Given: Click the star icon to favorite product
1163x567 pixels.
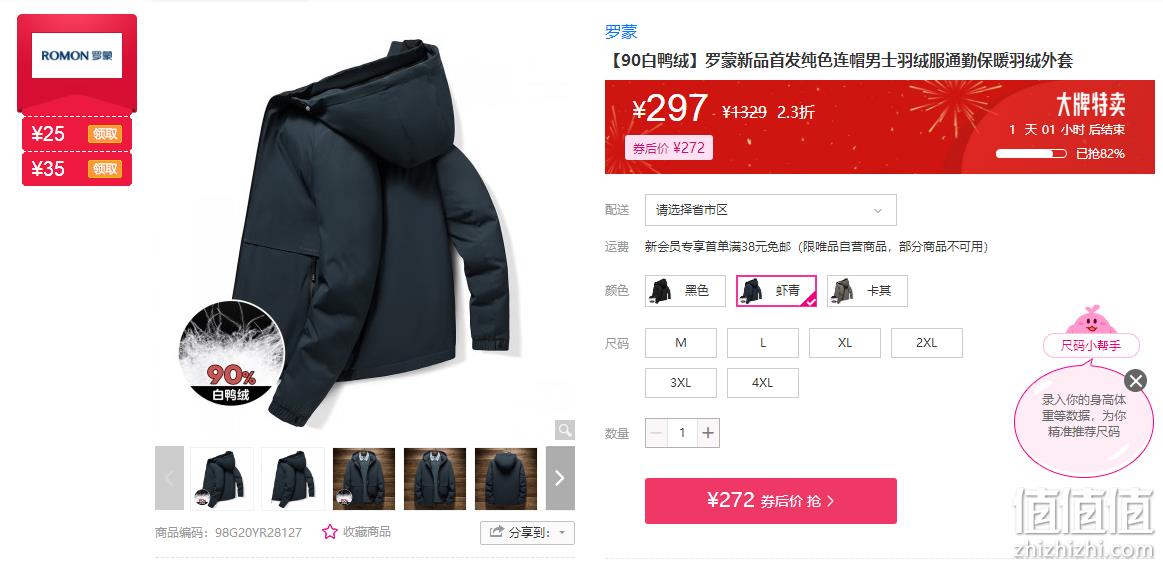Looking at the screenshot, I should (330, 531).
